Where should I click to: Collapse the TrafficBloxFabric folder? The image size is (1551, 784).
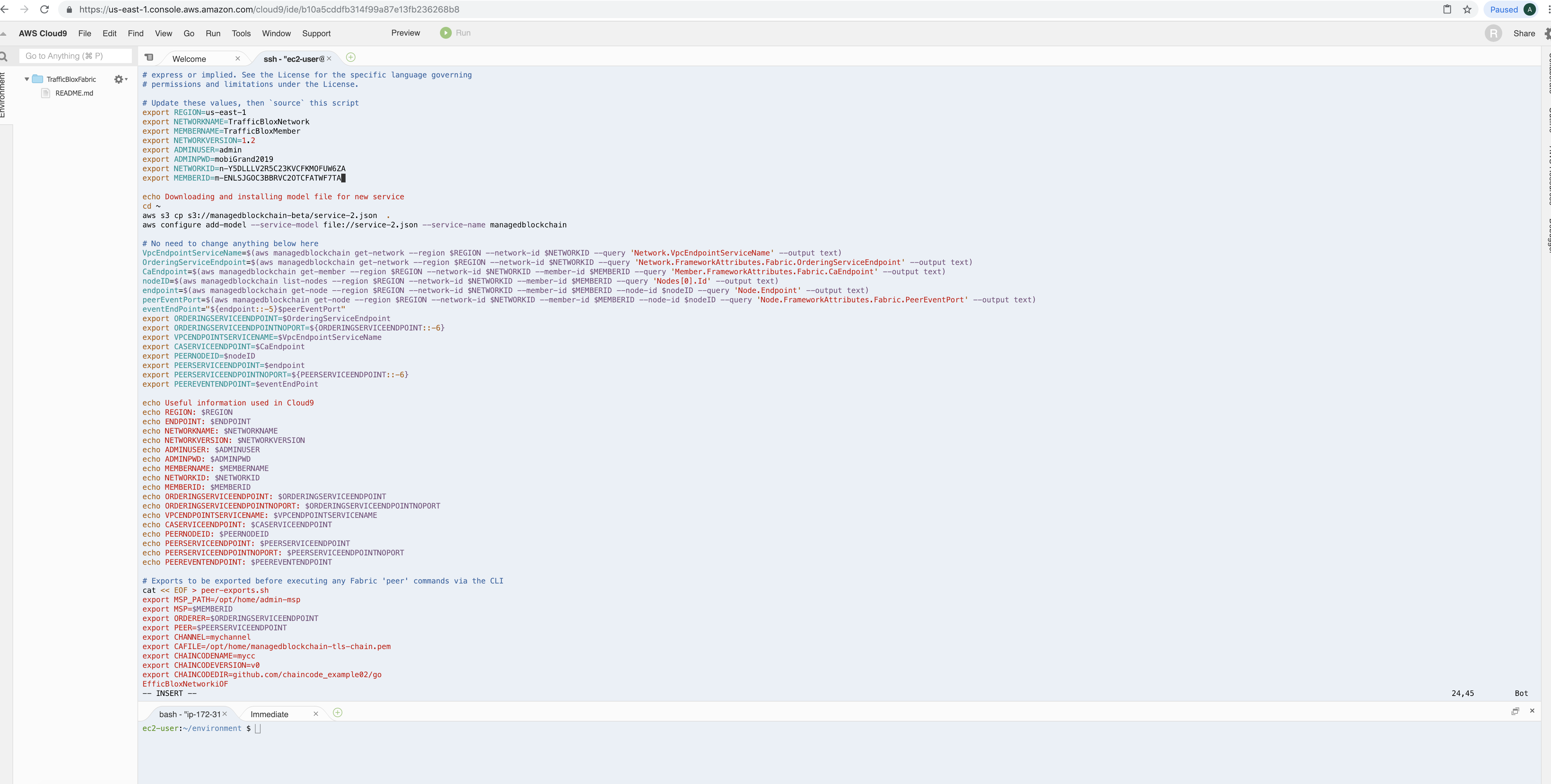(27, 79)
